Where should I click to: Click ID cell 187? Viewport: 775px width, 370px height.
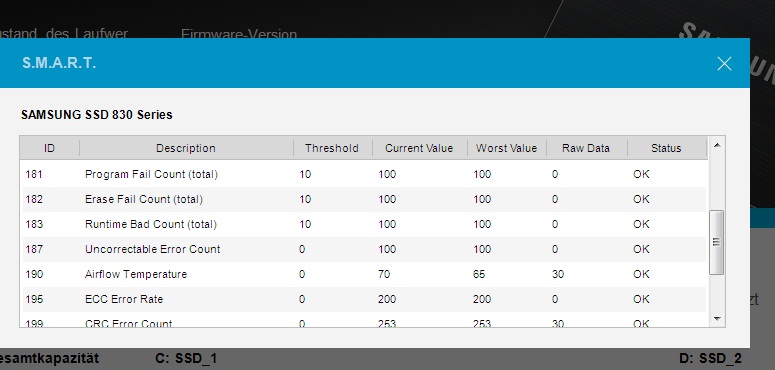(x=34, y=249)
